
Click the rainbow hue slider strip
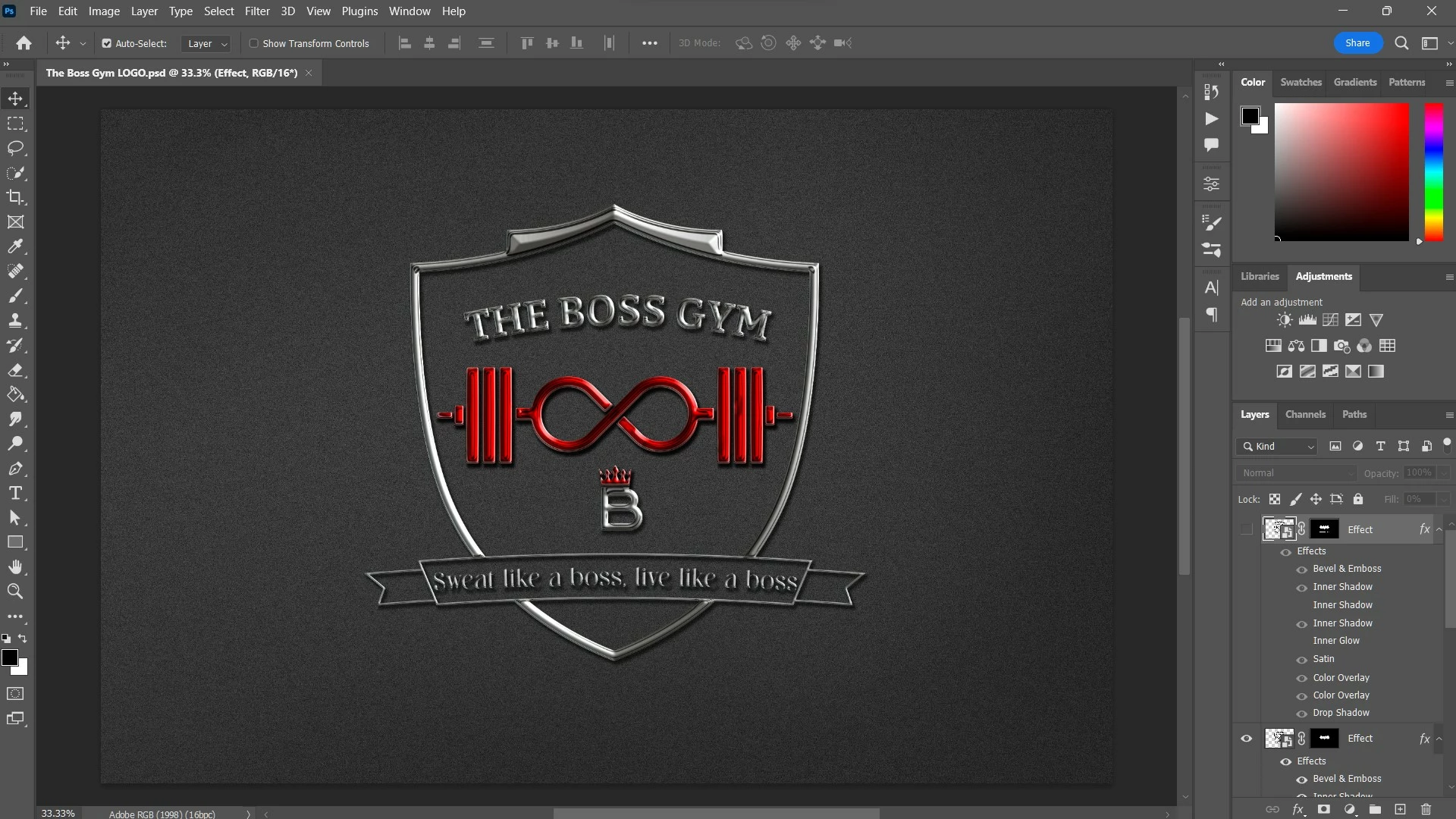pyautogui.click(x=1433, y=172)
